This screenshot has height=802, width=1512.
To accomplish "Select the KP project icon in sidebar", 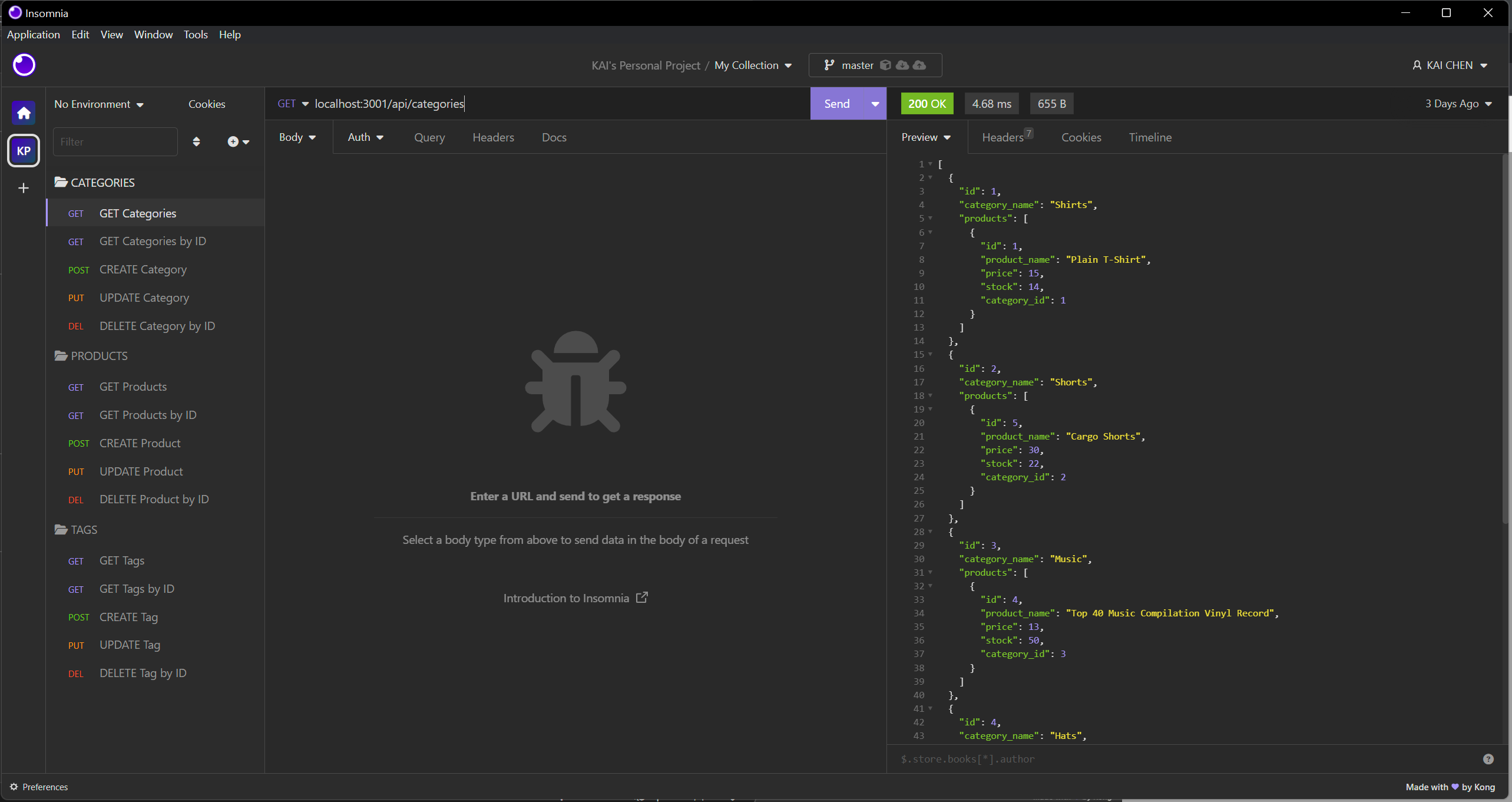I will pyautogui.click(x=24, y=151).
